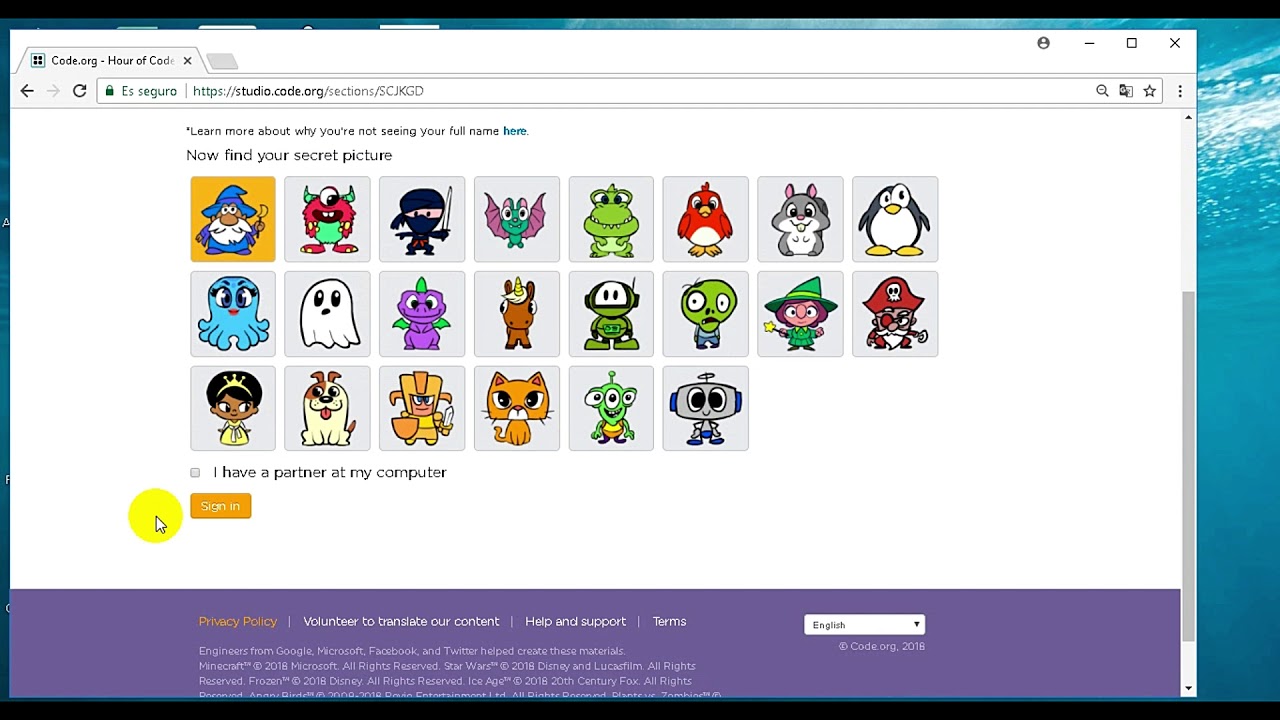Open the Help and support link
Image resolution: width=1280 pixels, height=720 pixels.
(575, 621)
